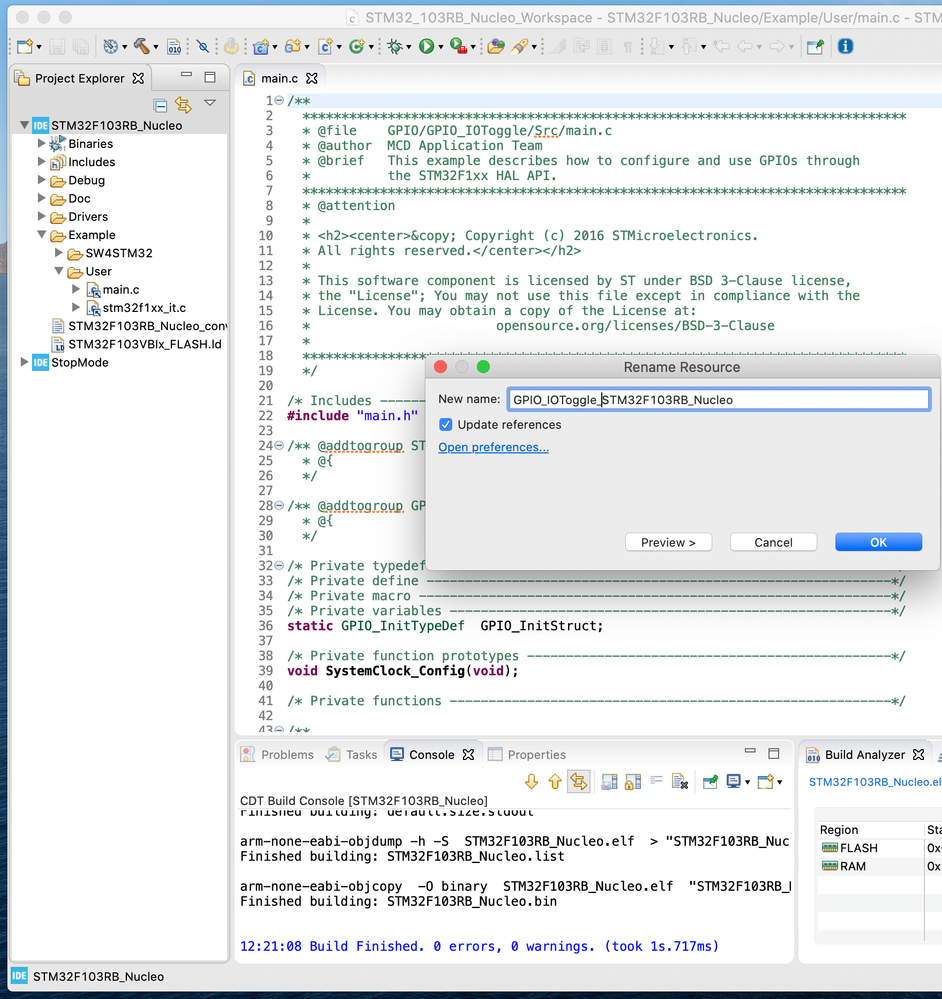Click the new C project box icon

click(x=260, y=47)
